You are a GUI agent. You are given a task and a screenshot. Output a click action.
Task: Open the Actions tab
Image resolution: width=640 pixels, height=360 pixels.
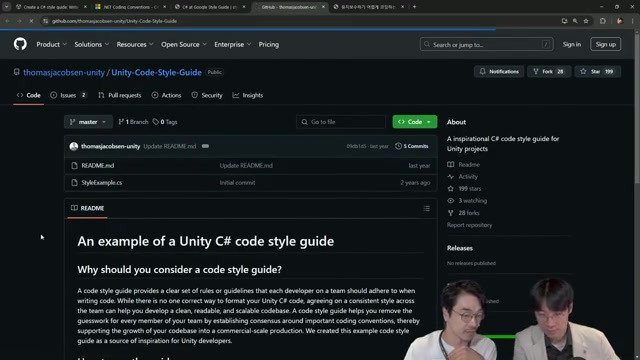166,95
